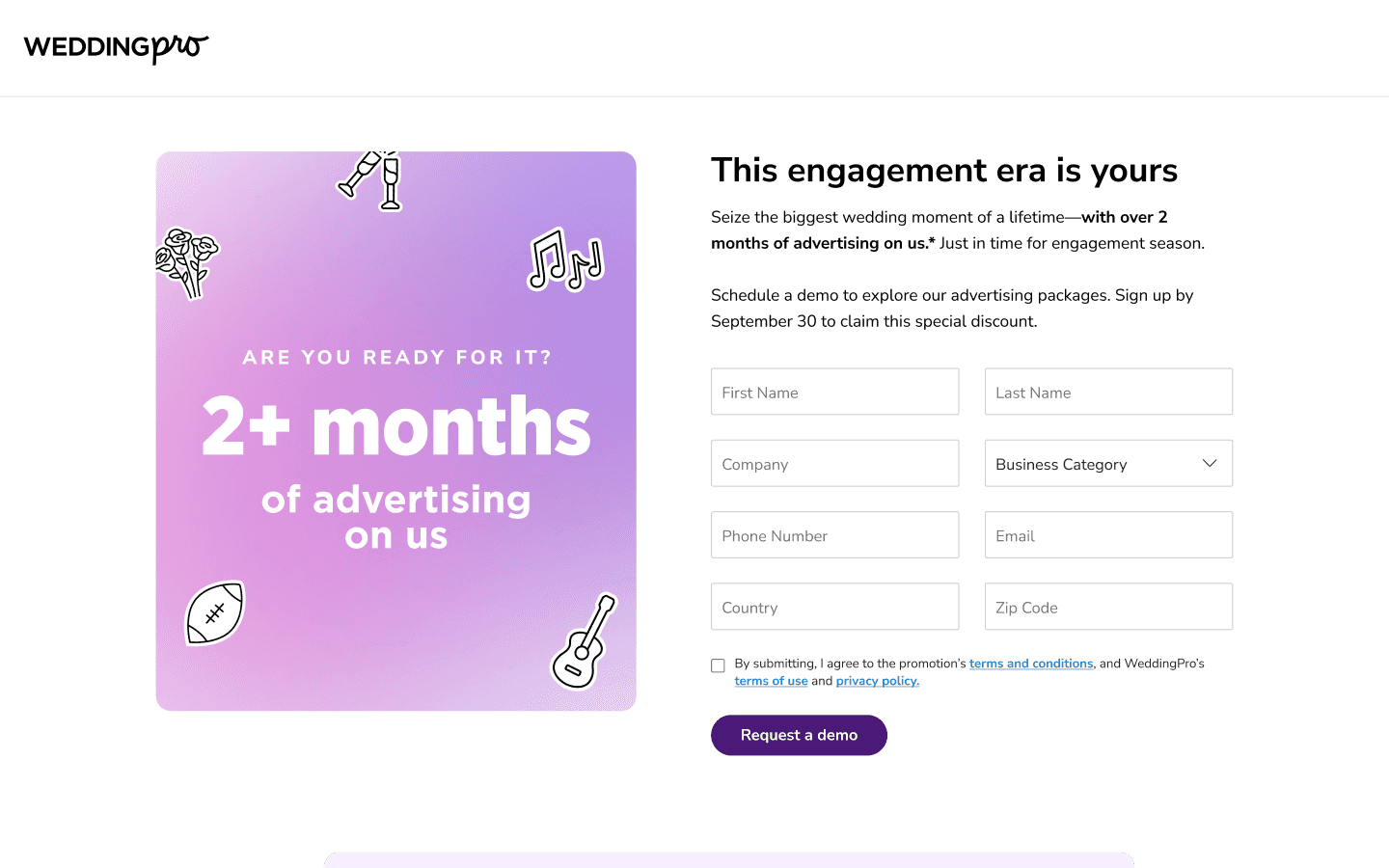
Task: Select the Phone Number field
Action: coord(835,535)
